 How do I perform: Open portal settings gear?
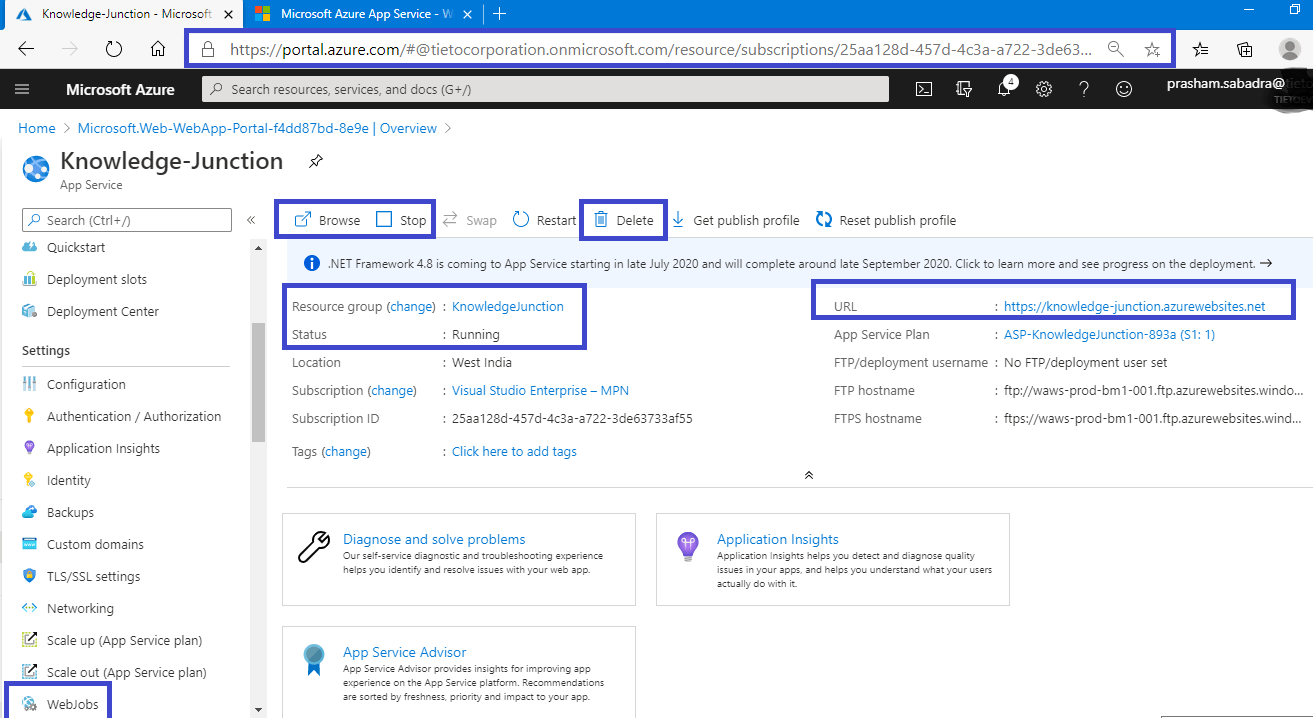point(1044,89)
